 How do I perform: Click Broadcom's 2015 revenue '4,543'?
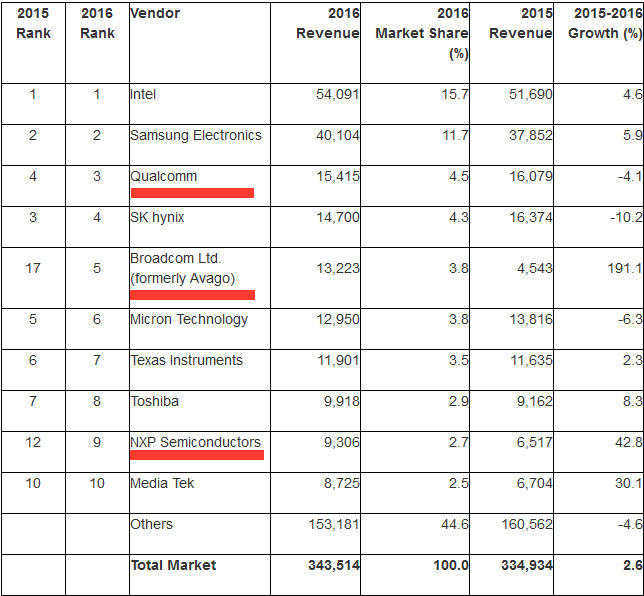pyautogui.click(x=534, y=269)
